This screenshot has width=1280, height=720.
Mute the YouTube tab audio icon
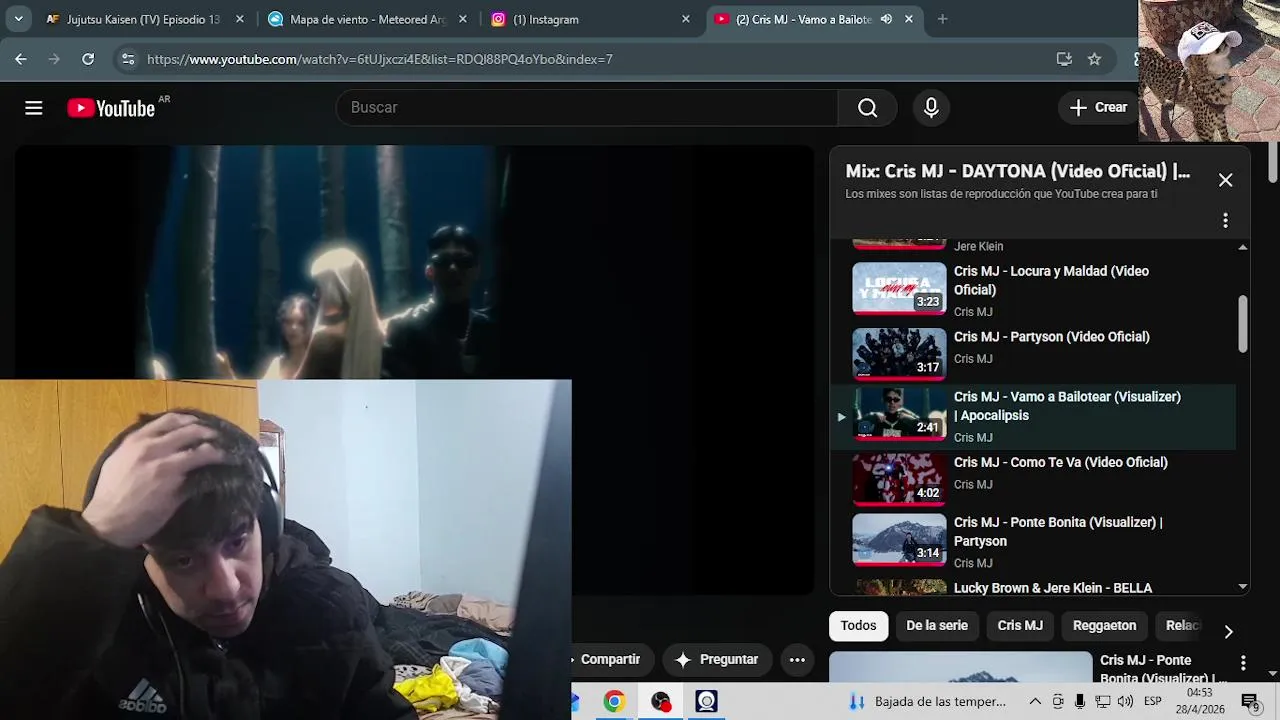886,19
